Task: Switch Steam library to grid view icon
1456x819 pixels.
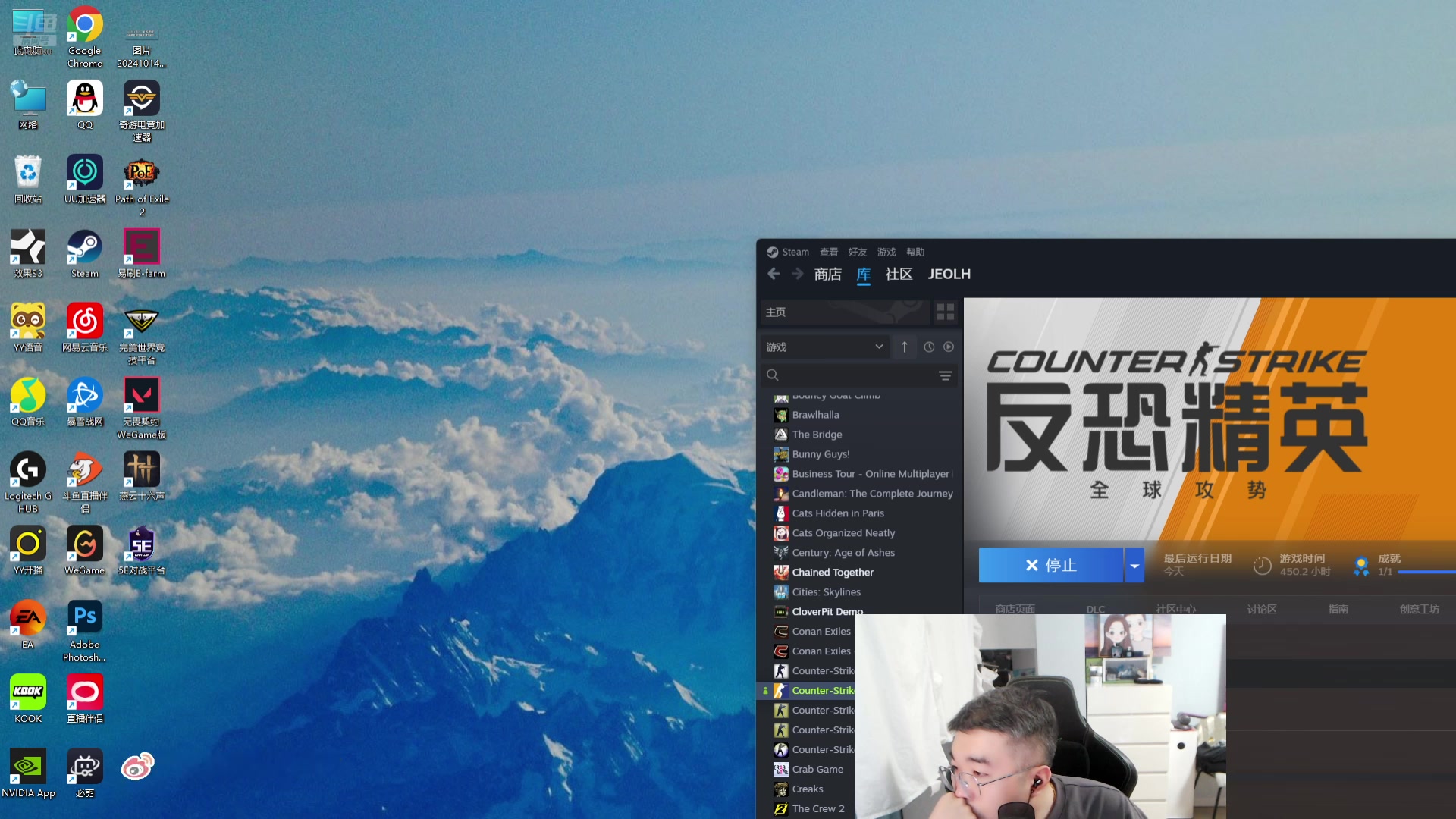Action: tap(946, 312)
